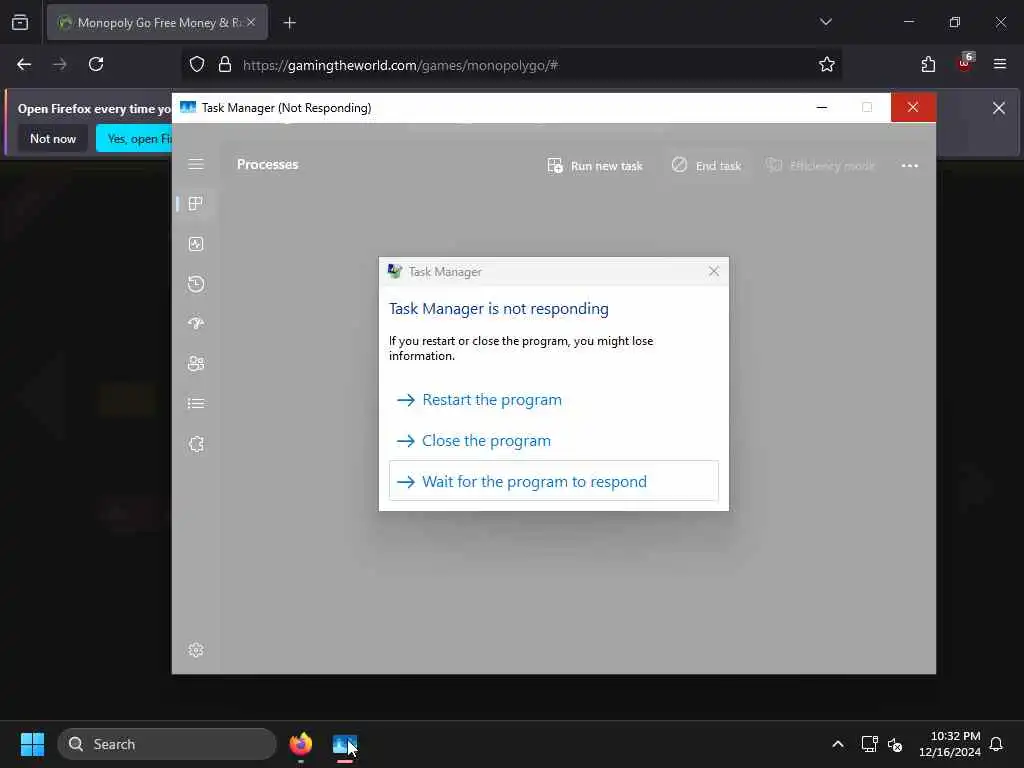Viewport: 1024px width, 768px height.
Task: Select Processes page icon in Task Manager sidebar
Action: 196,204
